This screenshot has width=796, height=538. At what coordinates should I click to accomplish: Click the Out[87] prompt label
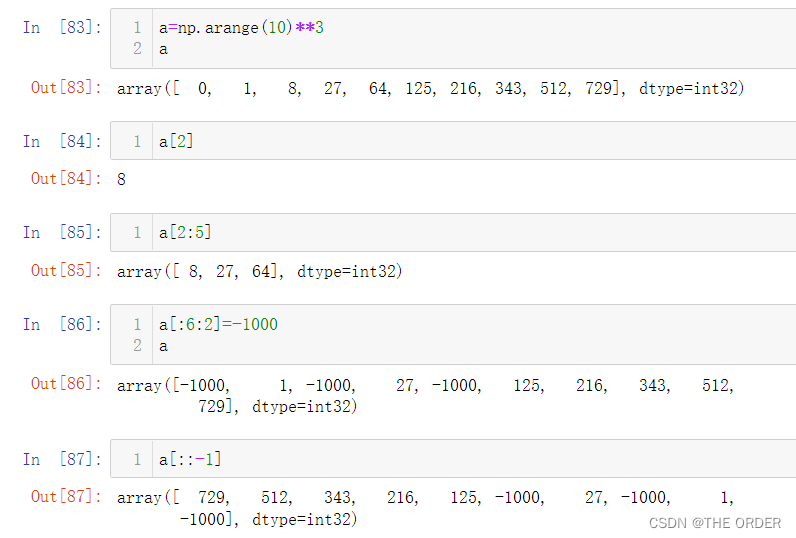(66, 496)
